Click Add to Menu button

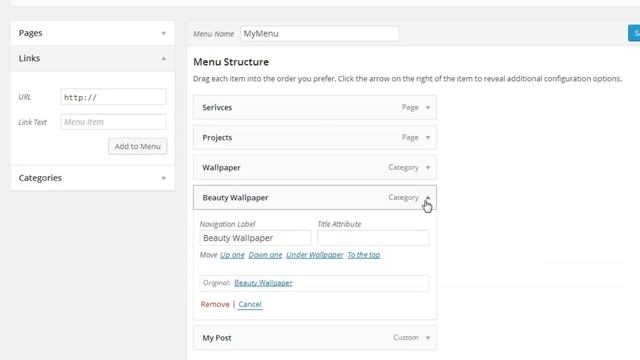tap(138, 146)
